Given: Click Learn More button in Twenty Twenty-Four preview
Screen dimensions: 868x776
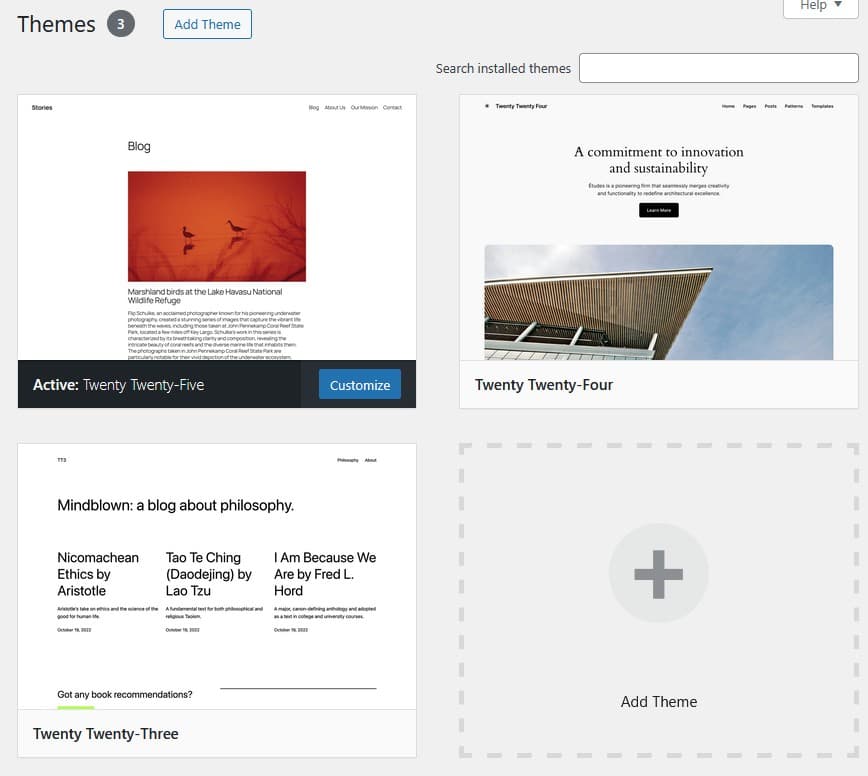Looking at the screenshot, I should [658, 210].
